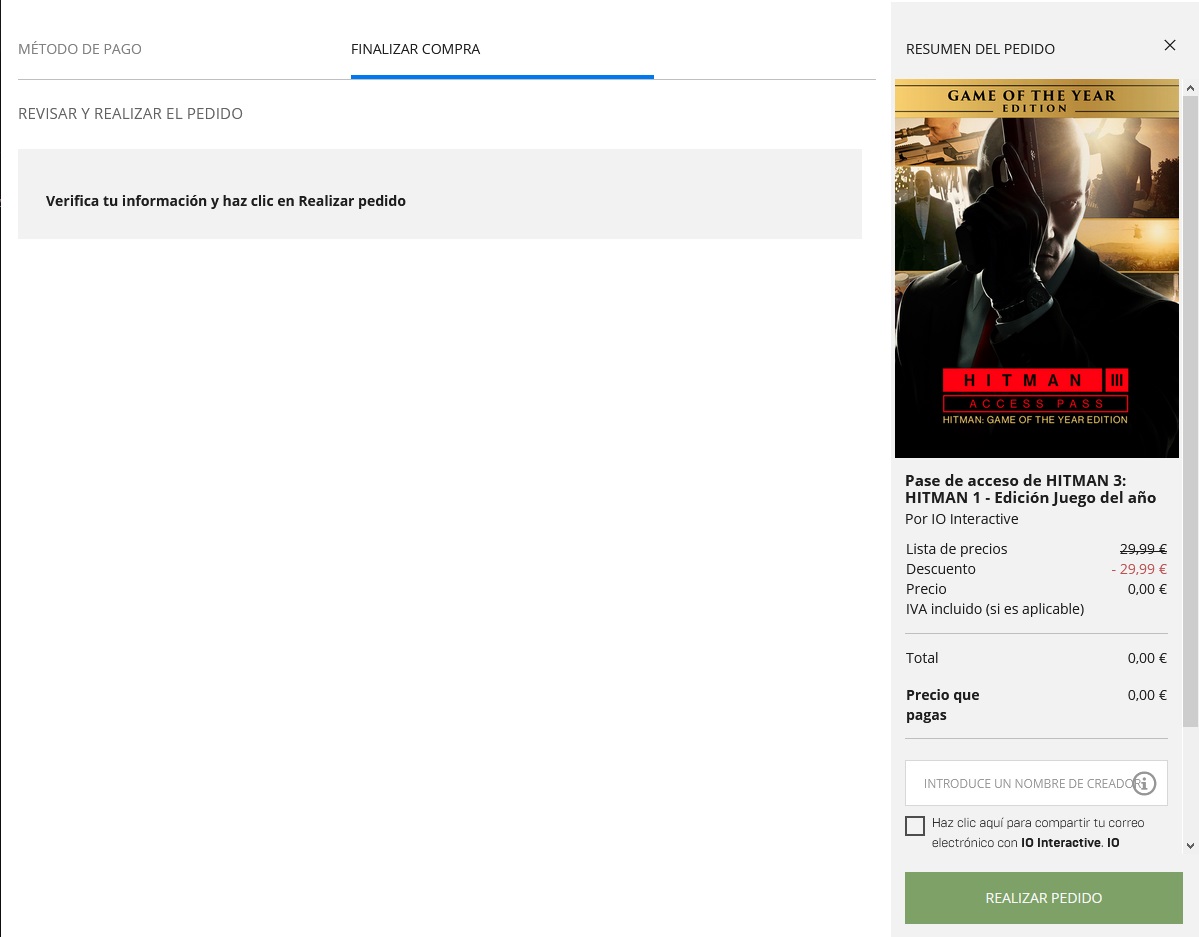The image size is (1199, 937).
Task: Click the discount value - 29,99 €
Action: (x=1139, y=568)
